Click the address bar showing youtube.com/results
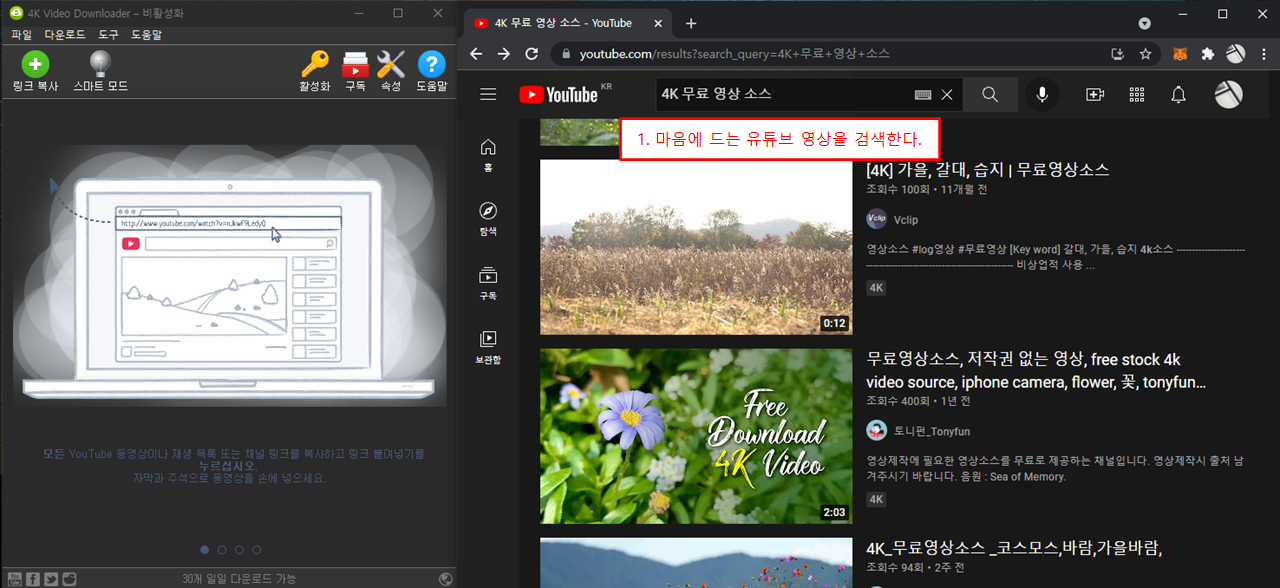The image size is (1280, 588). pos(830,54)
